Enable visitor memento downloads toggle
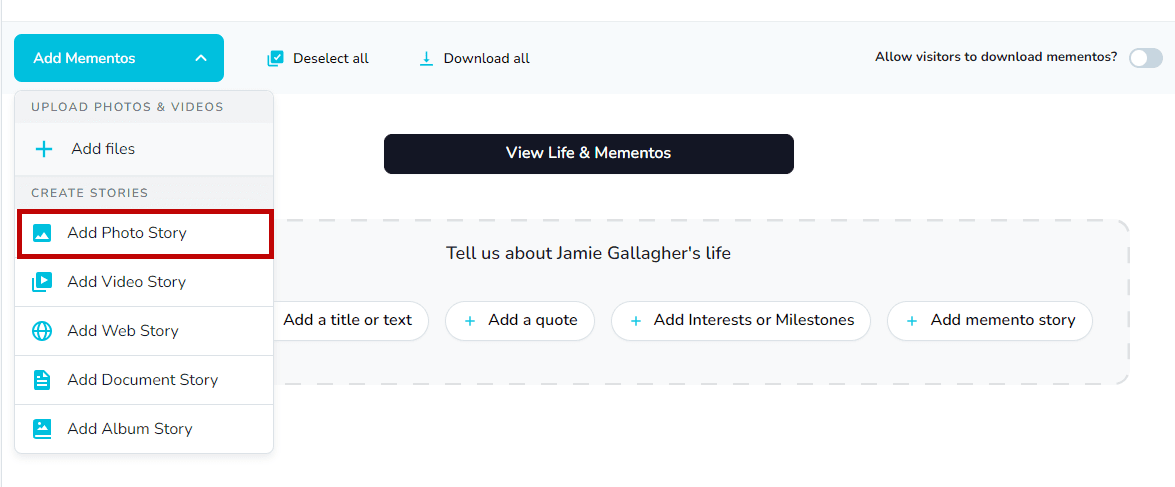The width and height of the screenshot is (1175, 487). [1145, 58]
